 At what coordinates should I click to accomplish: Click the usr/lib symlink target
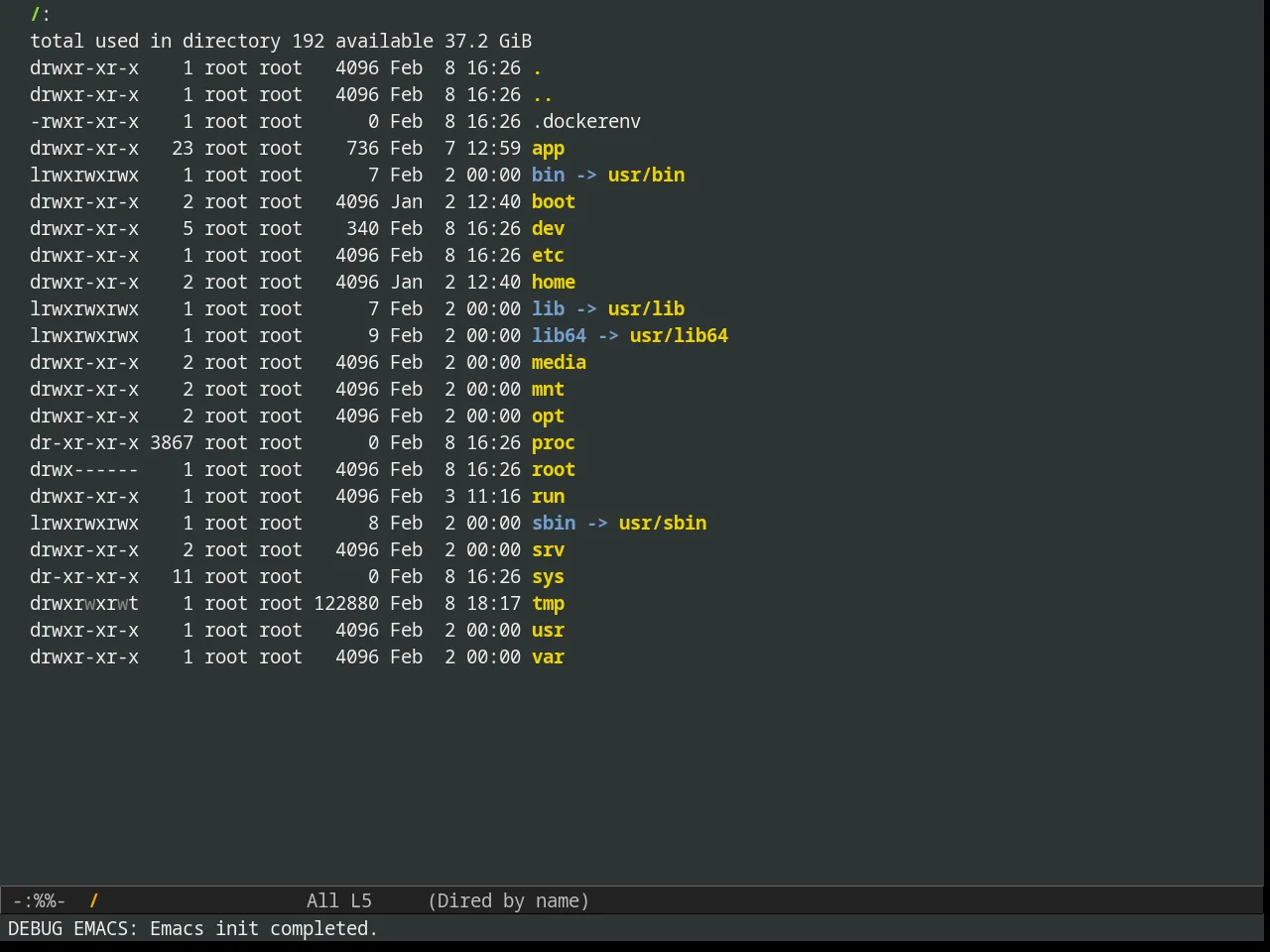coord(646,309)
